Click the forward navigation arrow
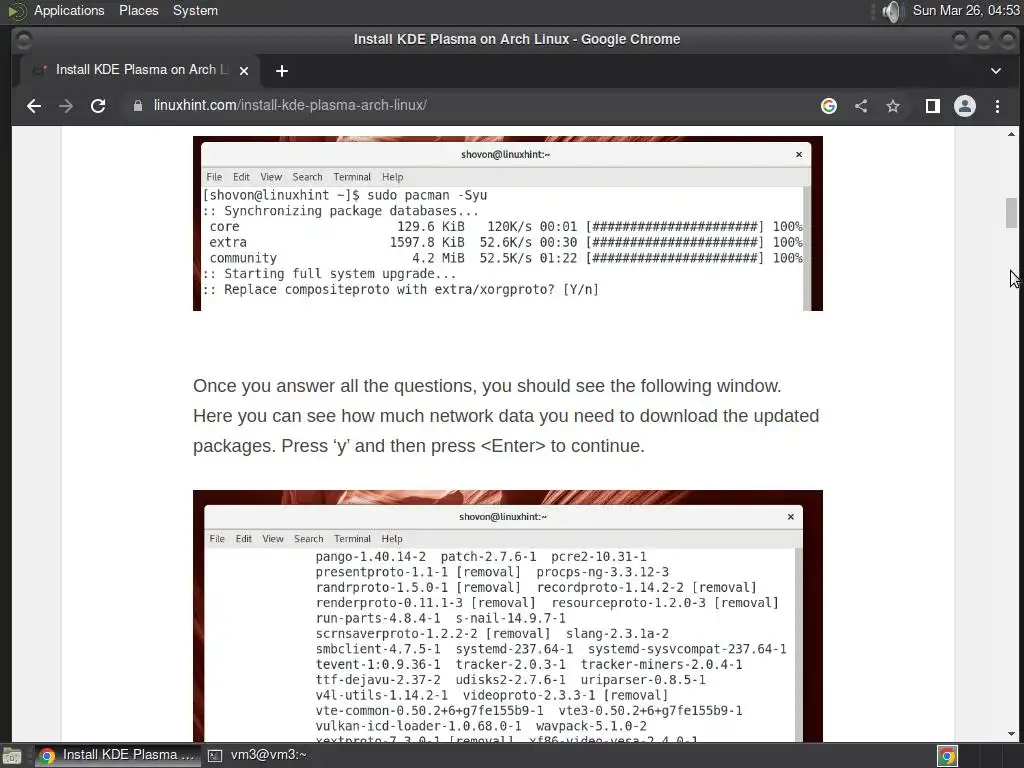The width and height of the screenshot is (1024, 768). tap(65, 106)
